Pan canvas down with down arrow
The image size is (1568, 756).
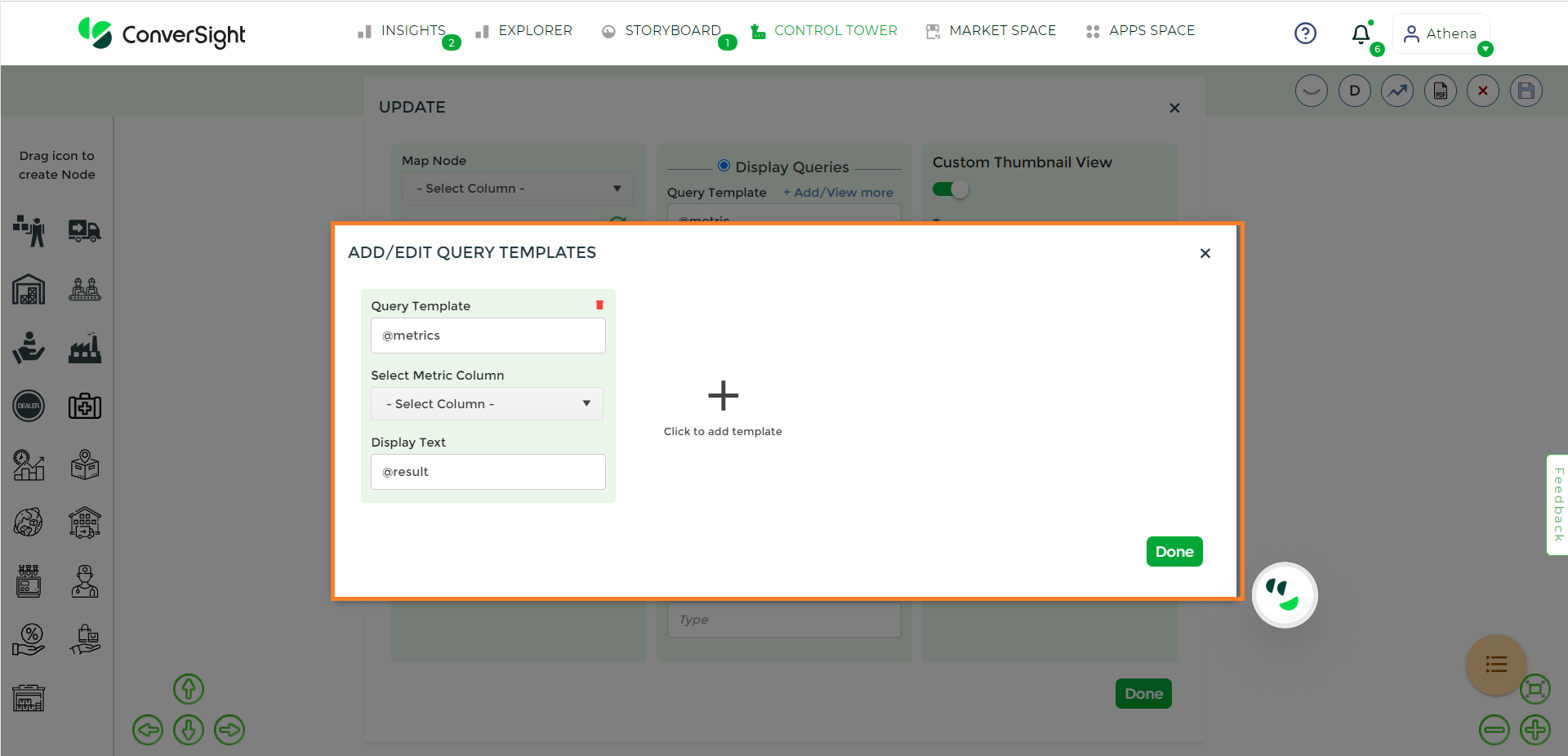(189, 730)
